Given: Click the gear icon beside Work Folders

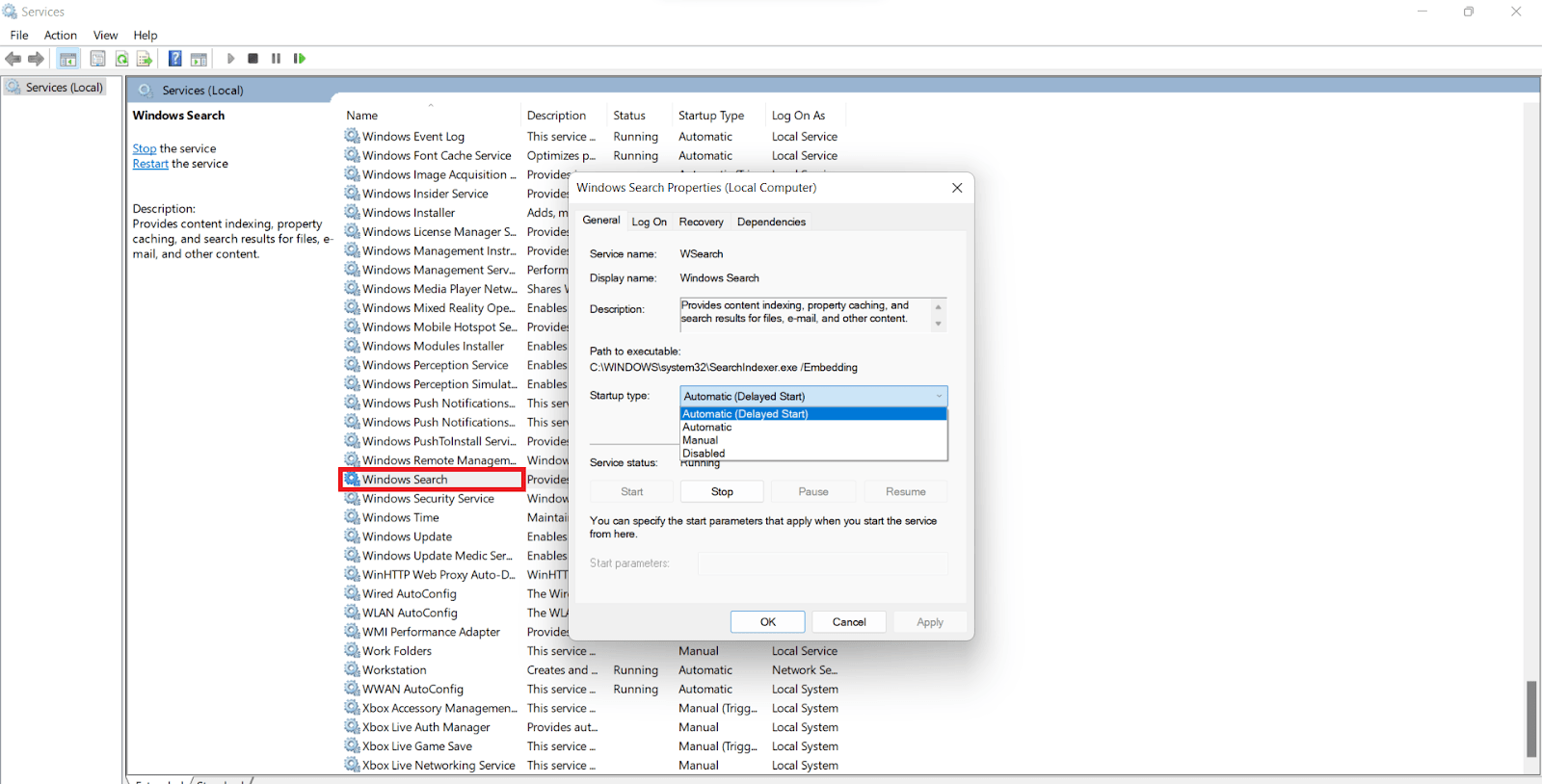Looking at the screenshot, I should 352,650.
